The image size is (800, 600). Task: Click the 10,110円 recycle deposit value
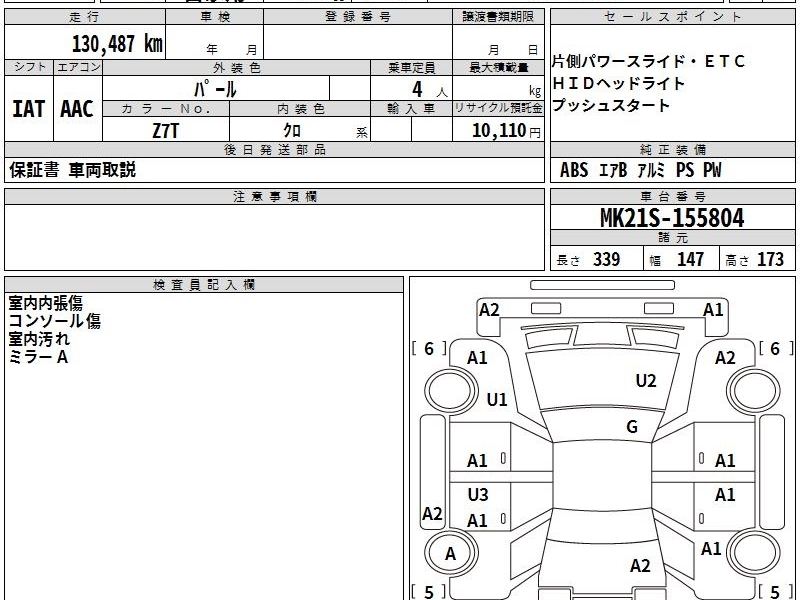pos(506,131)
